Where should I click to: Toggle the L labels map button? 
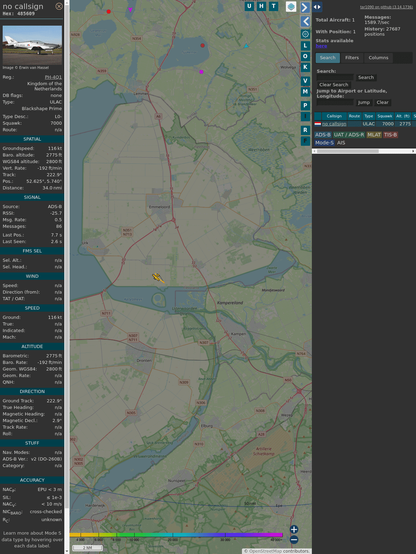click(x=305, y=46)
